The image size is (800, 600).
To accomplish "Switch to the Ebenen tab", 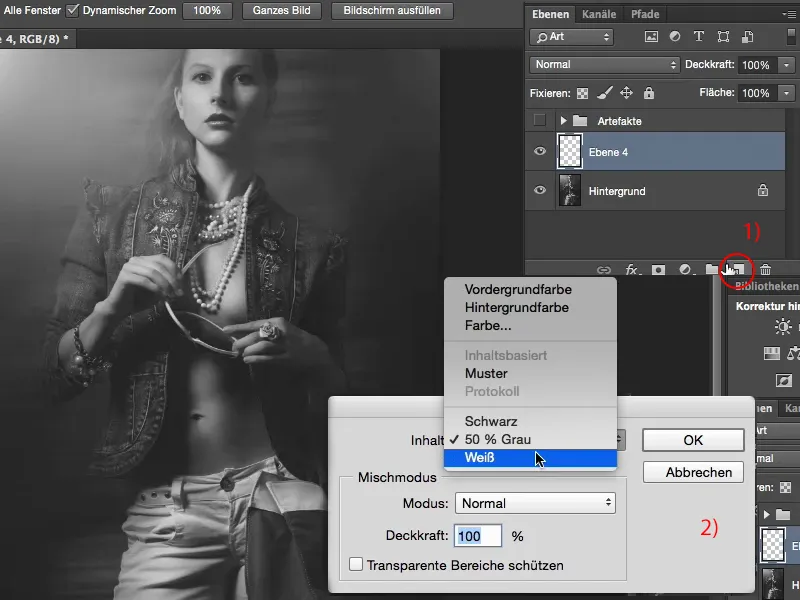I will point(550,14).
